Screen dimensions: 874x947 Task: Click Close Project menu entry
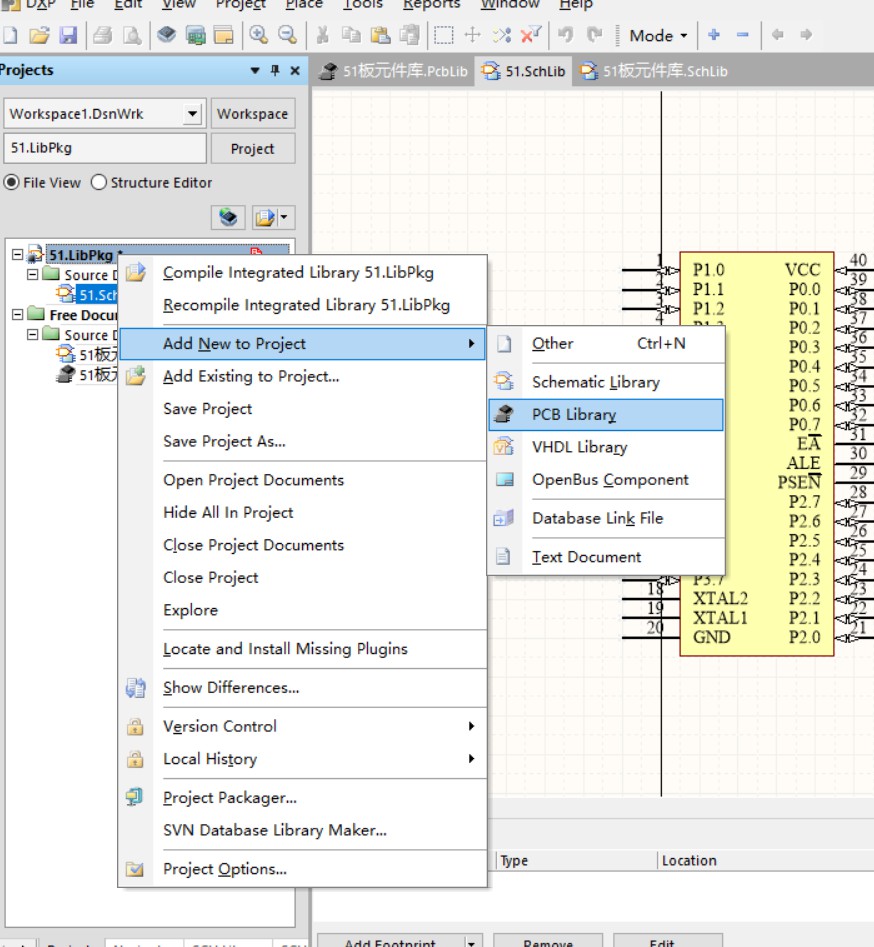tap(303, 578)
